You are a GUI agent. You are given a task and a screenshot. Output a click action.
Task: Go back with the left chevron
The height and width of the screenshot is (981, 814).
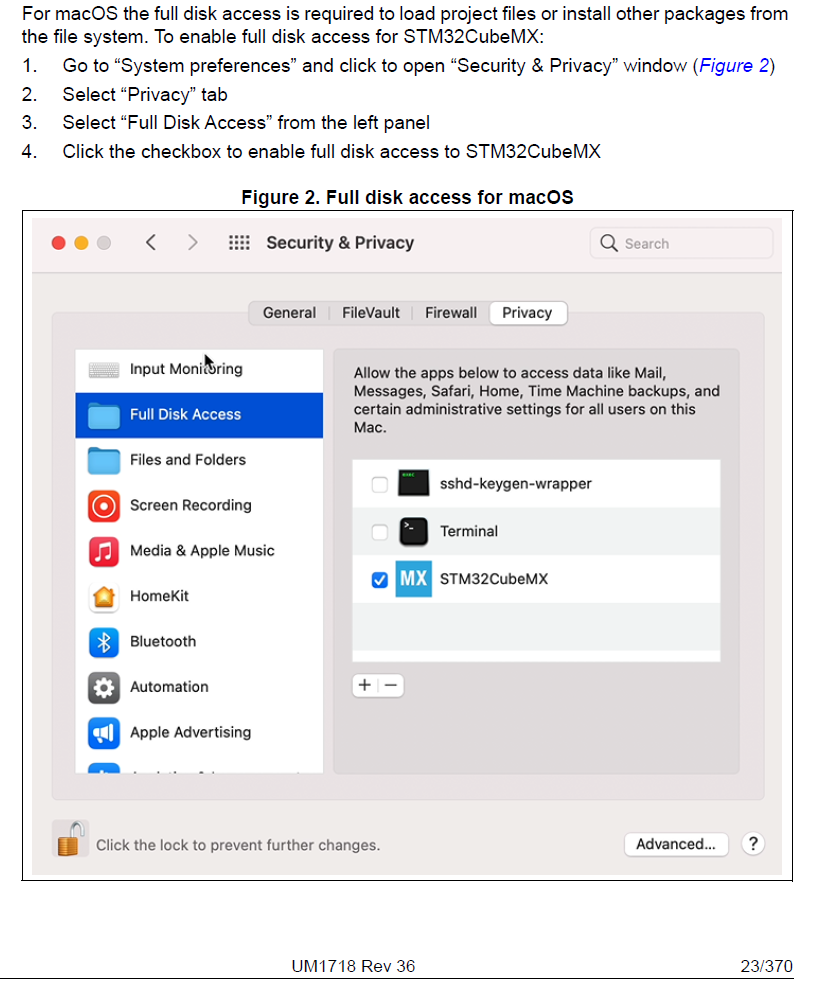pos(151,243)
